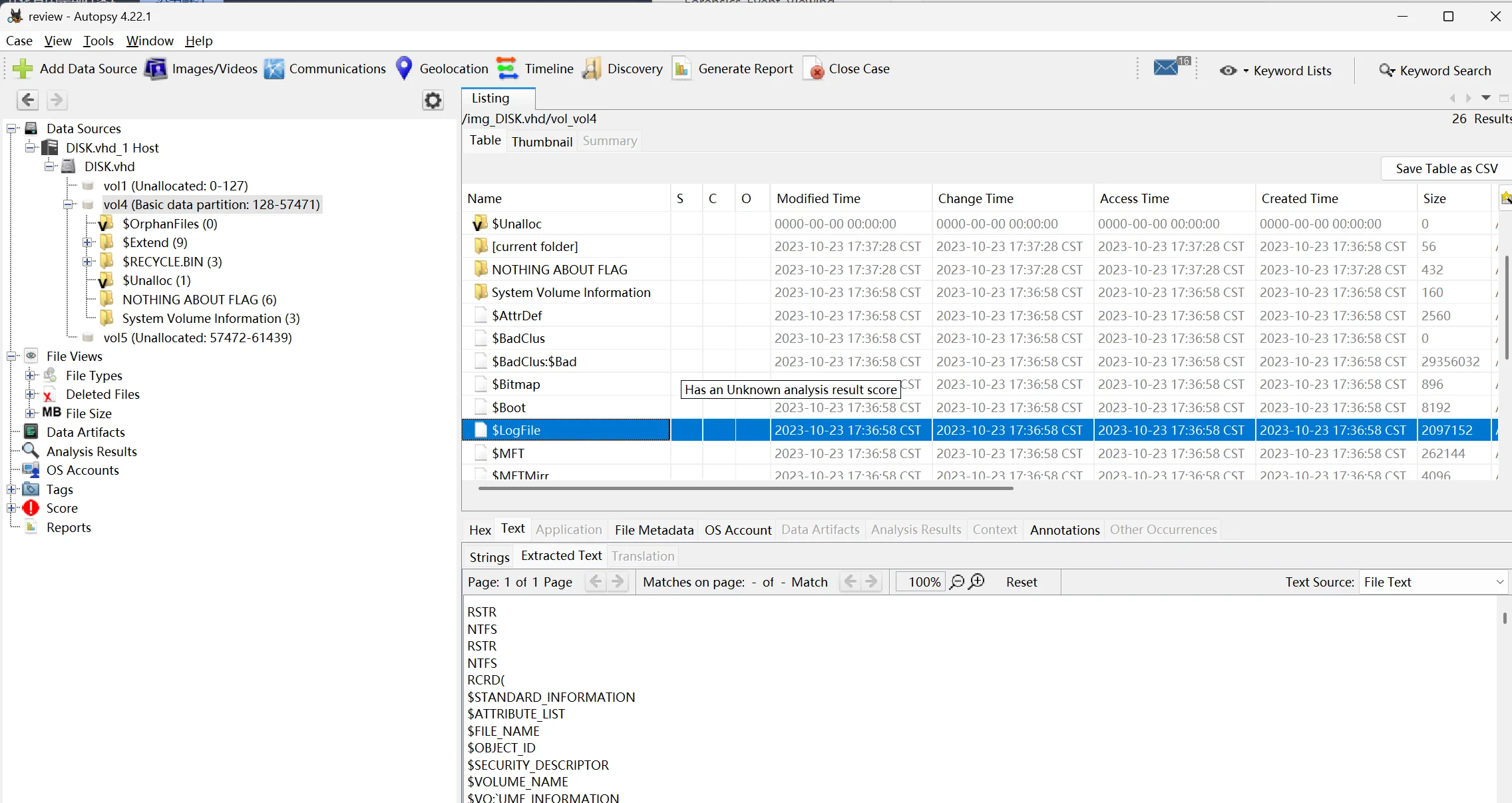Select the Reports tree item
Screen dimensions: 1512x803
click(x=69, y=527)
